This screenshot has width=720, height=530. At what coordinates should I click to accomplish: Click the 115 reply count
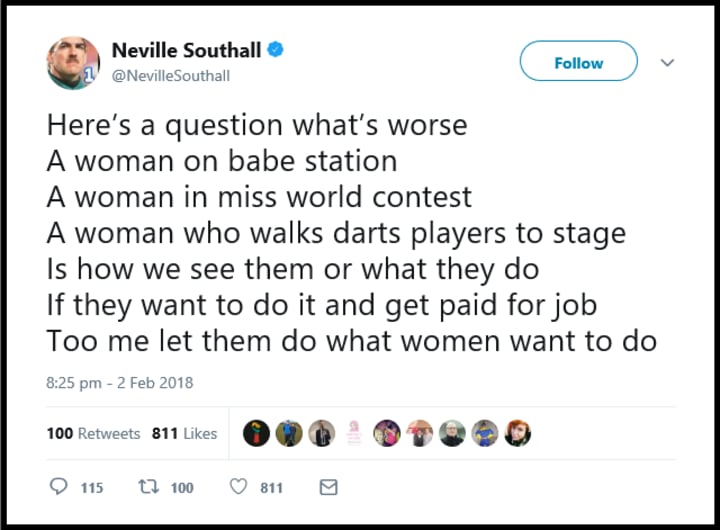(x=91, y=487)
